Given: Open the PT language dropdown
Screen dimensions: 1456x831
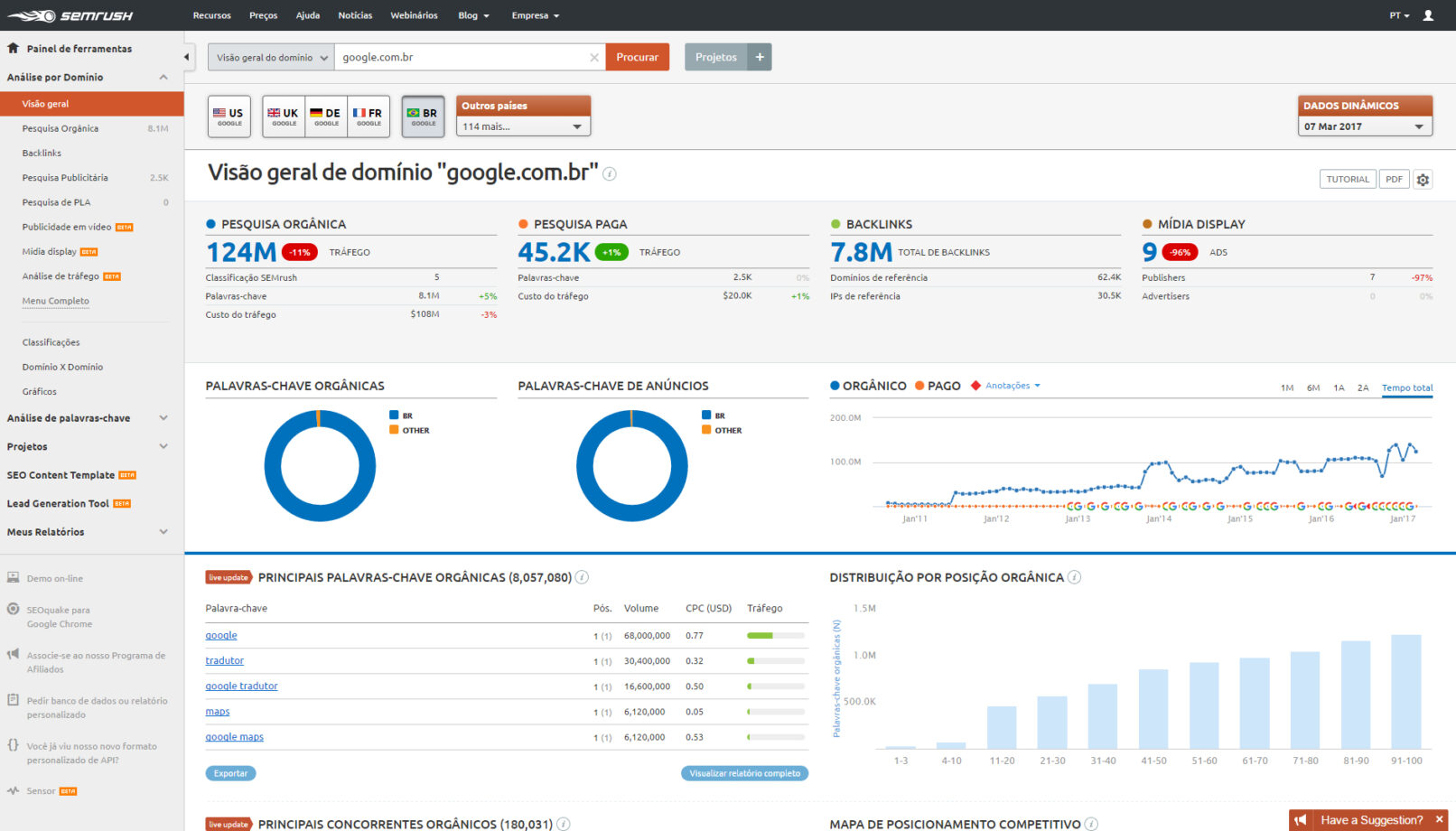Looking at the screenshot, I should click(x=1399, y=15).
